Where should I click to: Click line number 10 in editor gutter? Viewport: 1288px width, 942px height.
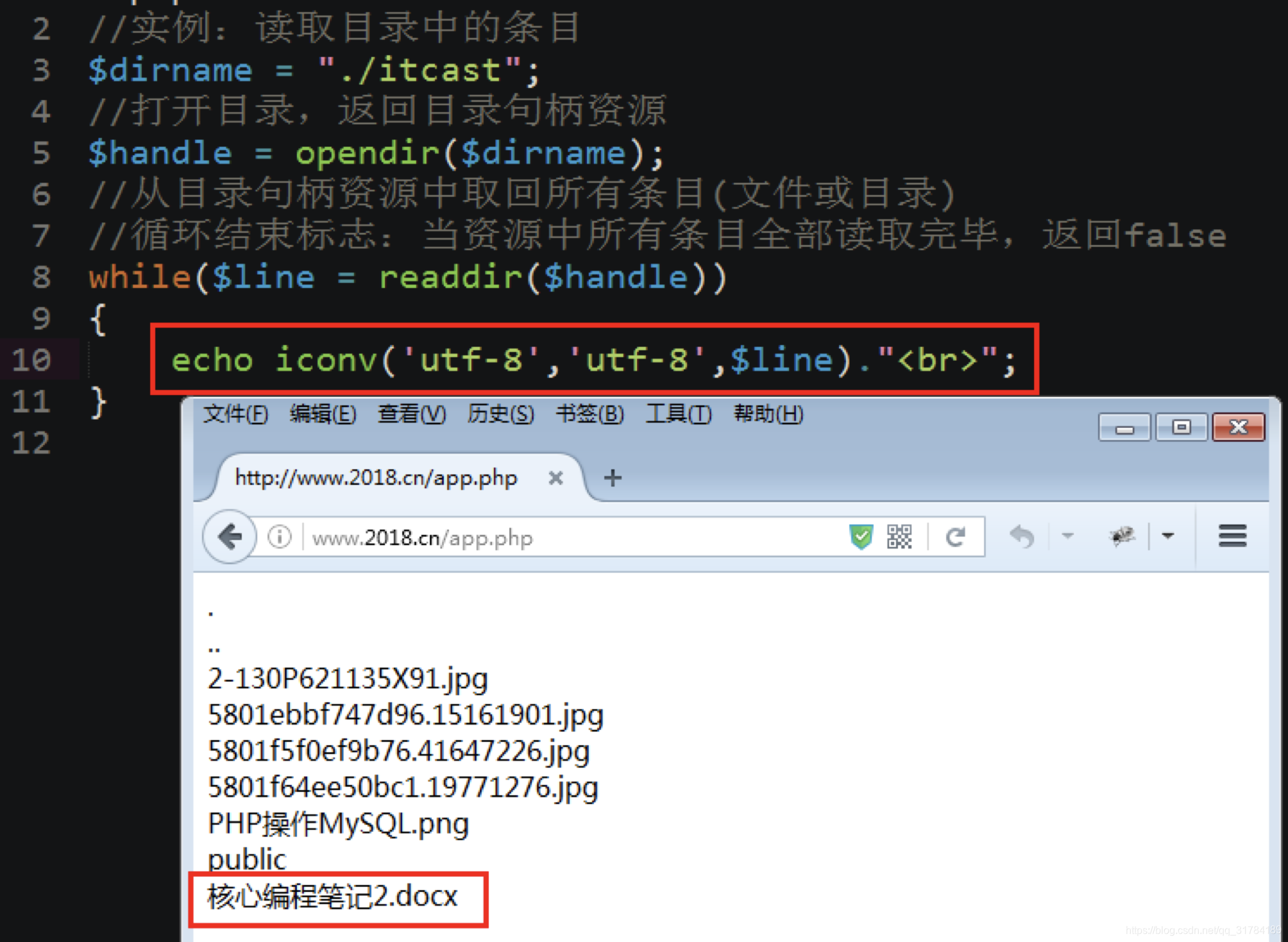click(31, 360)
